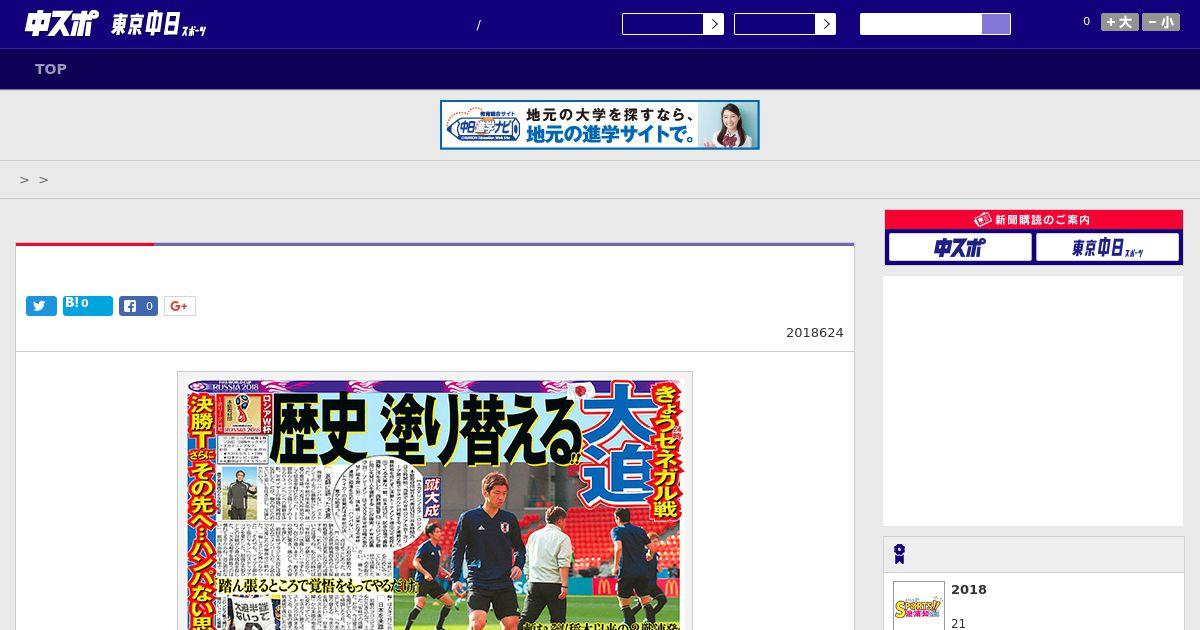Screen dimensions: 1200x630
Task: Open the sidebar thumbnail next to 2018
Action: pos(919,606)
